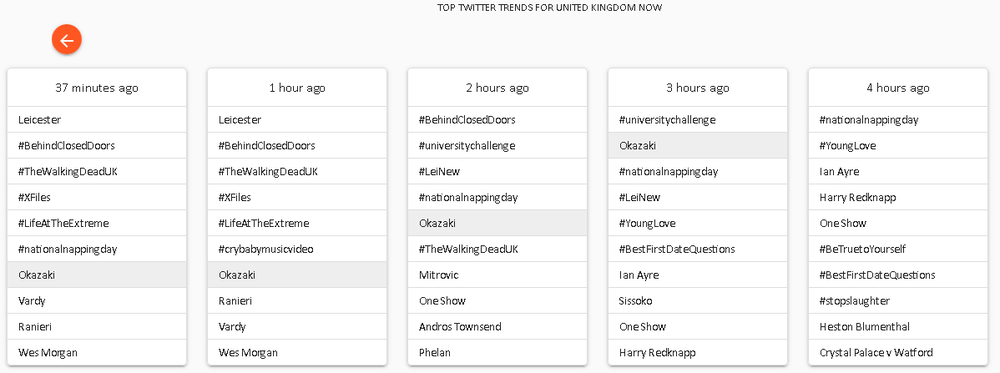The width and height of the screenshot is (1000, 373).
Task: Open #crybabymusicvideo trend
Action: tap(297, 249)
